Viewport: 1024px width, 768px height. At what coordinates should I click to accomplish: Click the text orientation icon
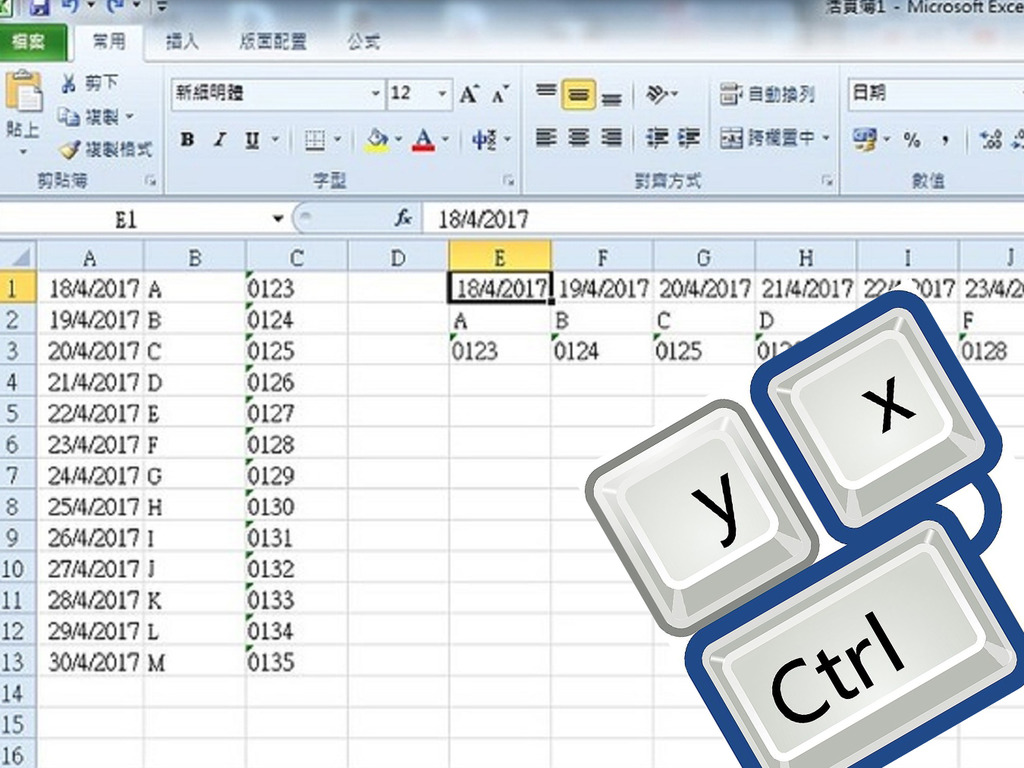[x=657, y=95]
